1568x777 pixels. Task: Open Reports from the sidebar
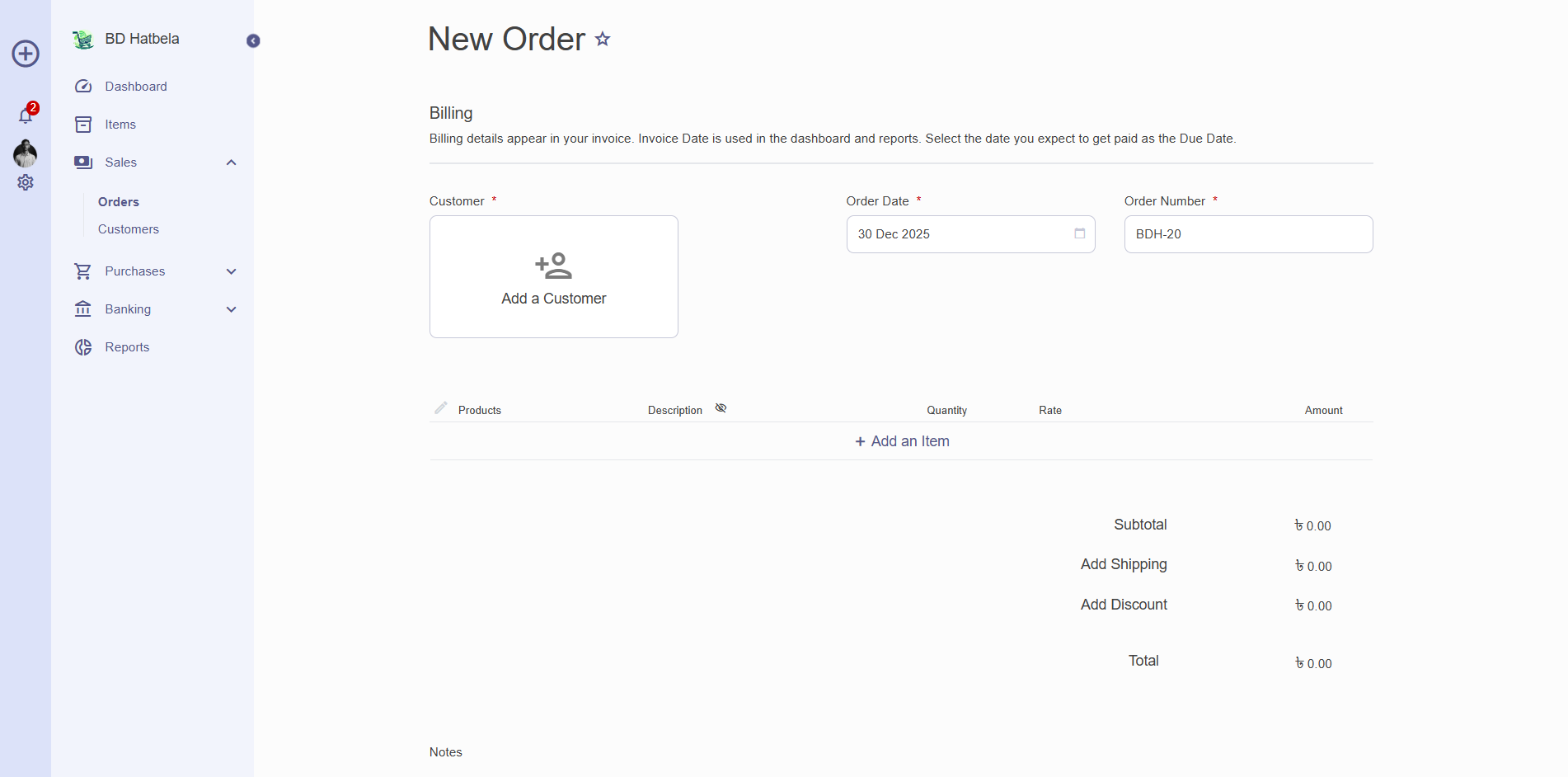(127, 347)
